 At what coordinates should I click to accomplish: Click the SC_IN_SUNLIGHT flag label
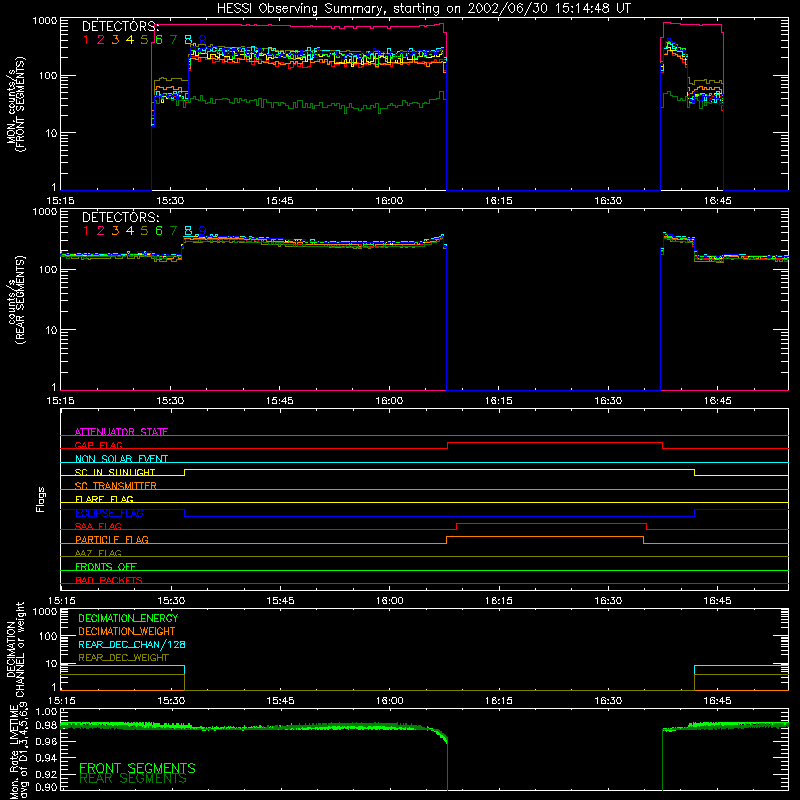[115, 472]
